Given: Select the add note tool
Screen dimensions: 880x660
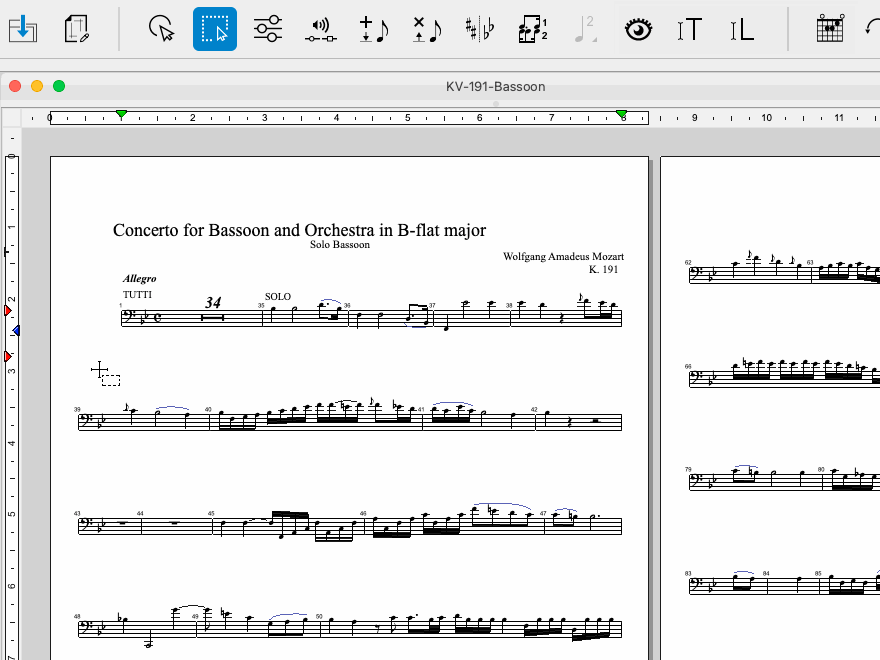Looking at the screenshot, I should pos(374,29).
